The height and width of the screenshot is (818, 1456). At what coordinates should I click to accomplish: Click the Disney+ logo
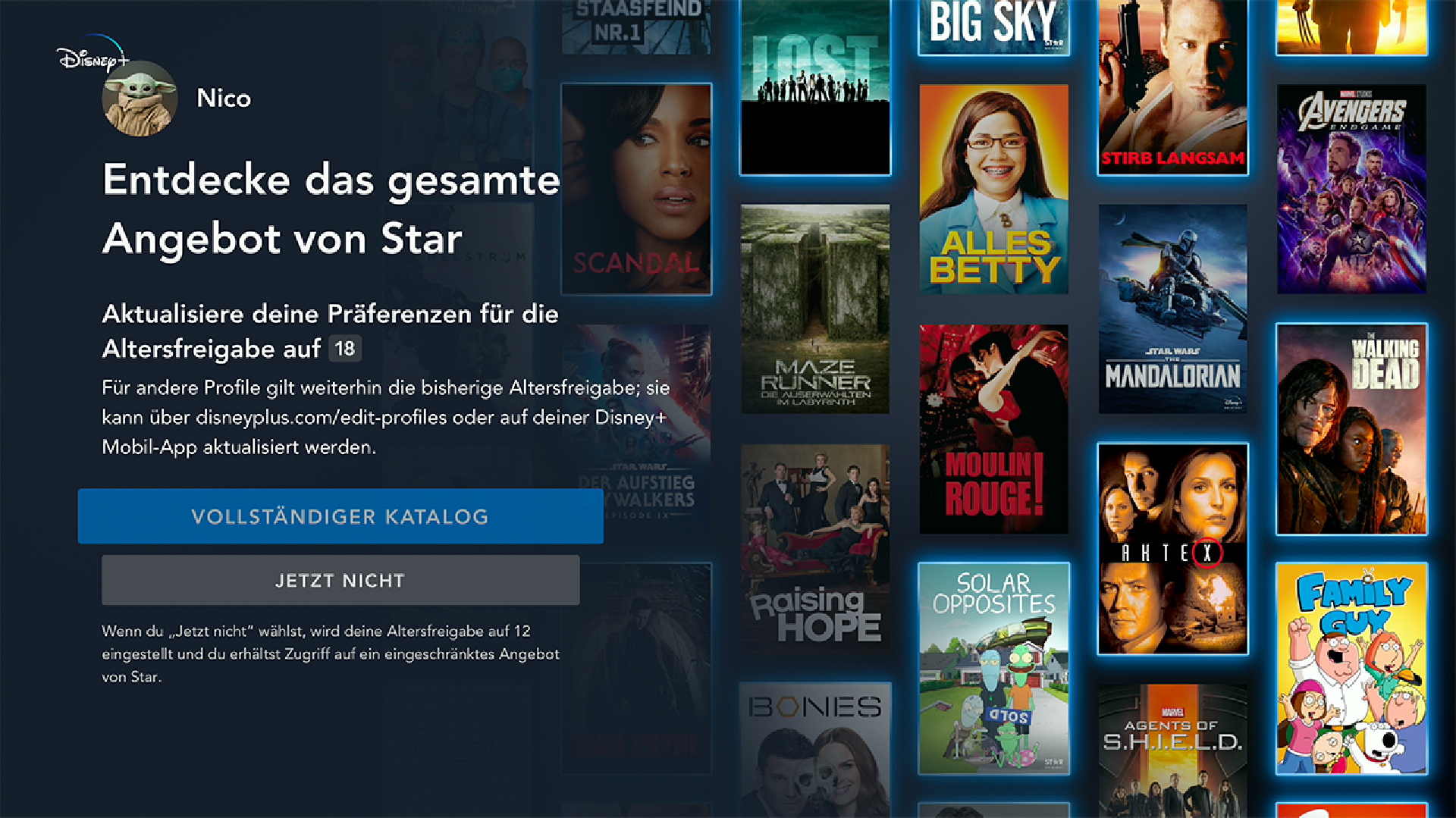point(93,55)
